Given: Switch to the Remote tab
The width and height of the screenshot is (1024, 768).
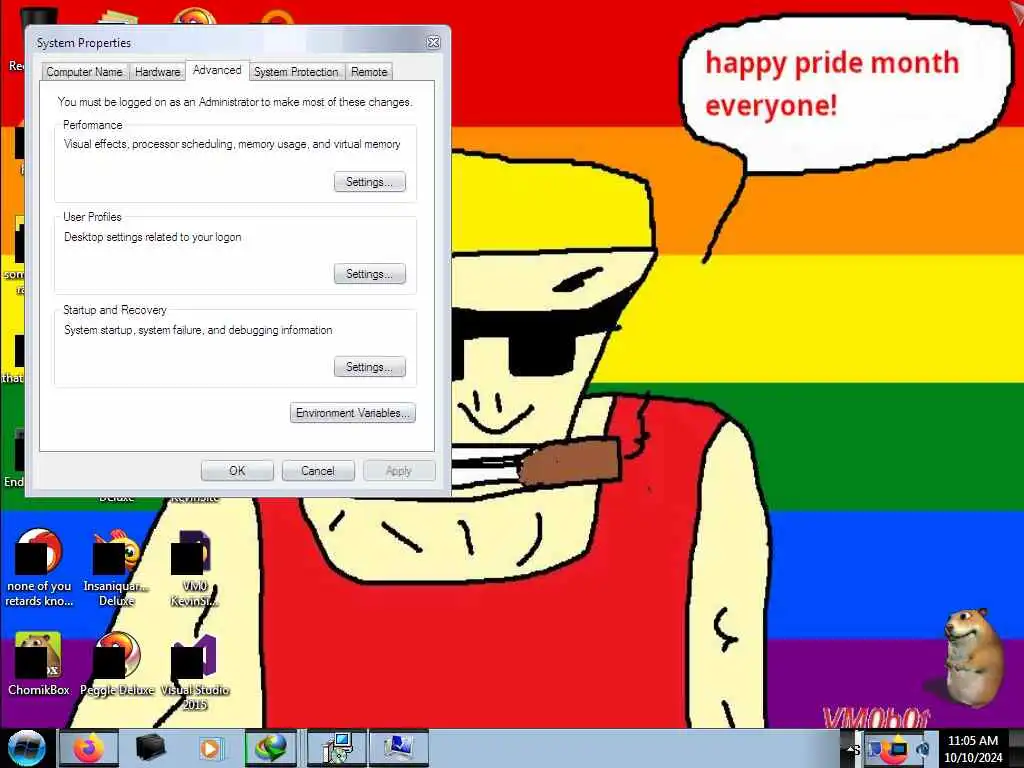Looking at the screenshot, I should (369, 72).
